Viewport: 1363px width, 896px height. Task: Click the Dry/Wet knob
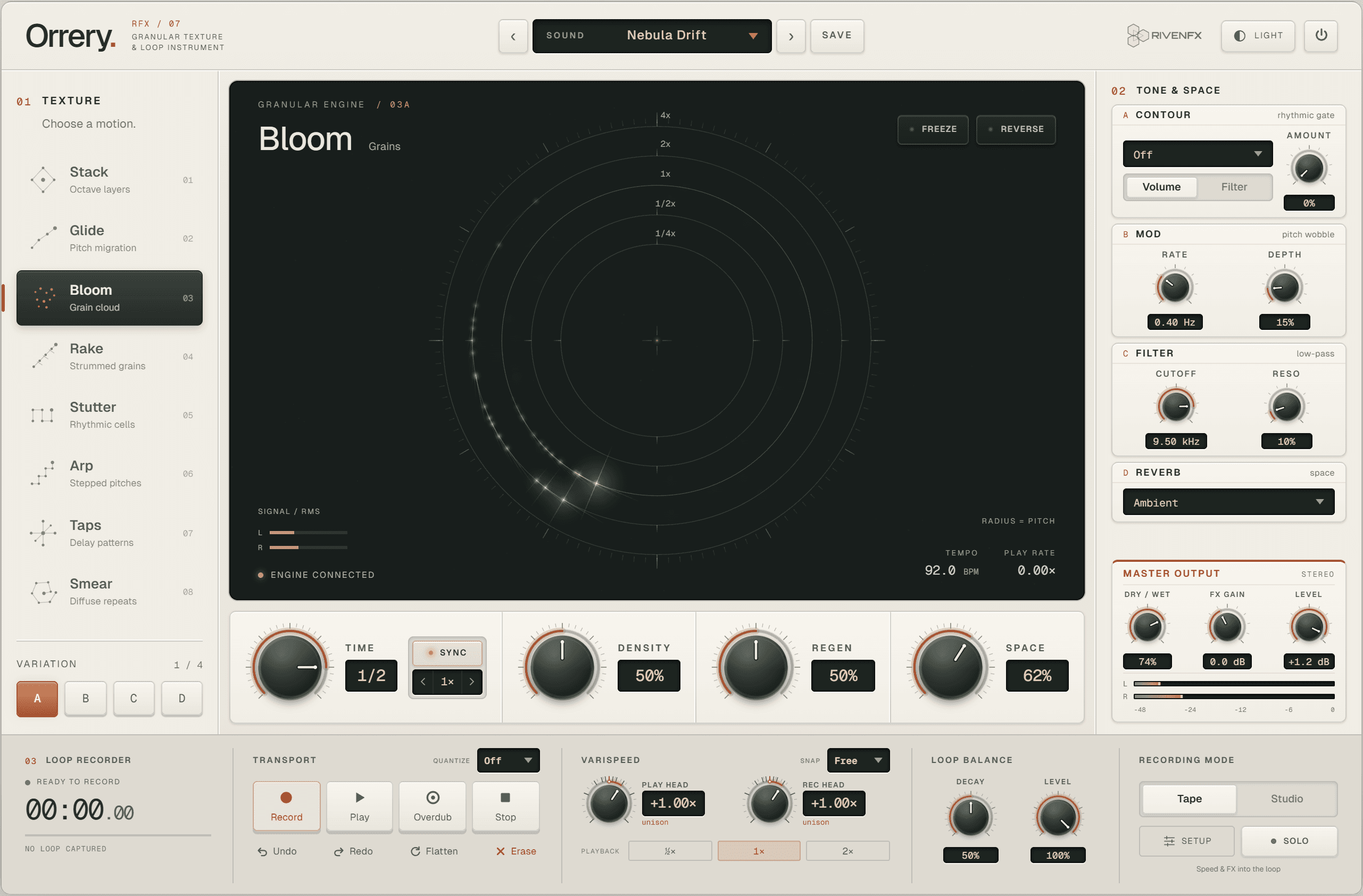[x=1146, y=626]
